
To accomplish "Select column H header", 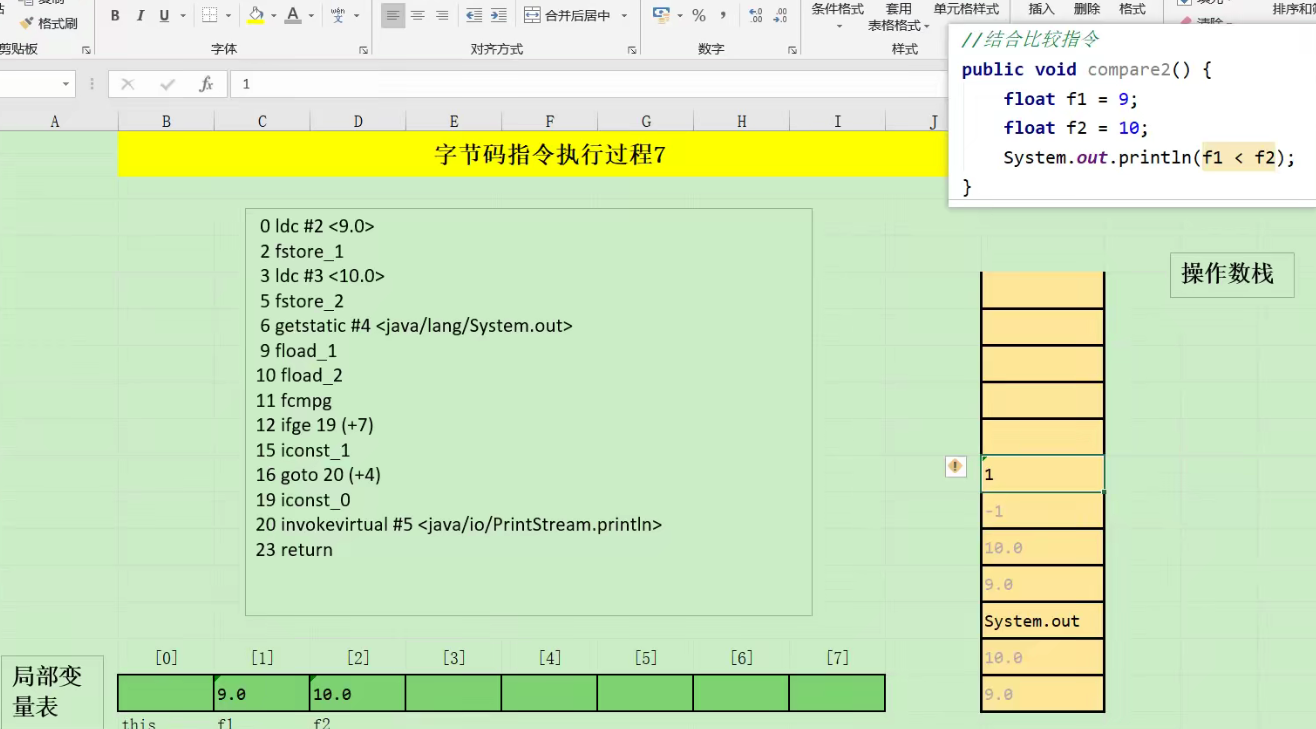I will pos(742,121).
